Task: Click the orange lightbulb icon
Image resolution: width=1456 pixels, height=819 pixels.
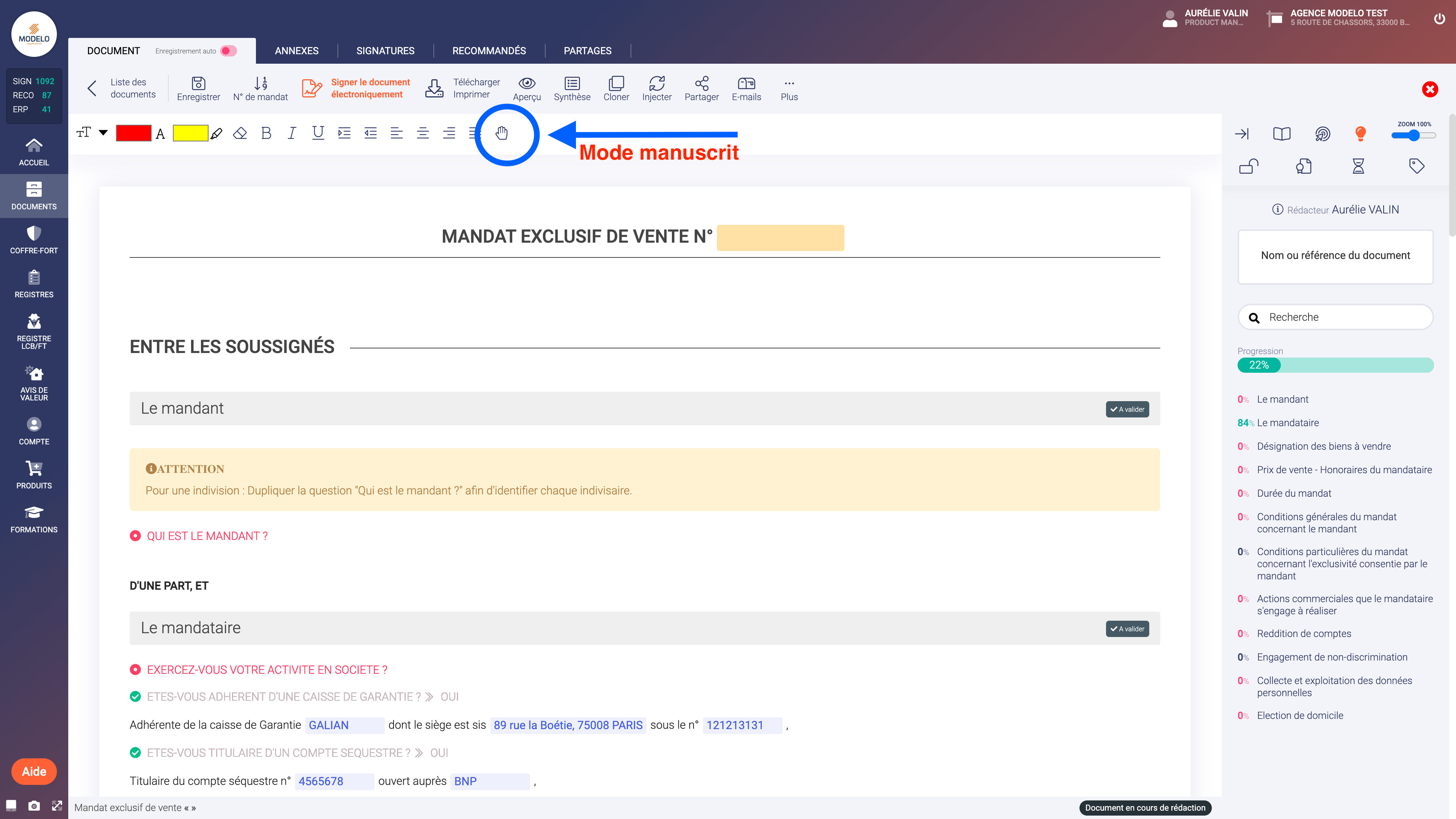Action: coord(1360,133)
